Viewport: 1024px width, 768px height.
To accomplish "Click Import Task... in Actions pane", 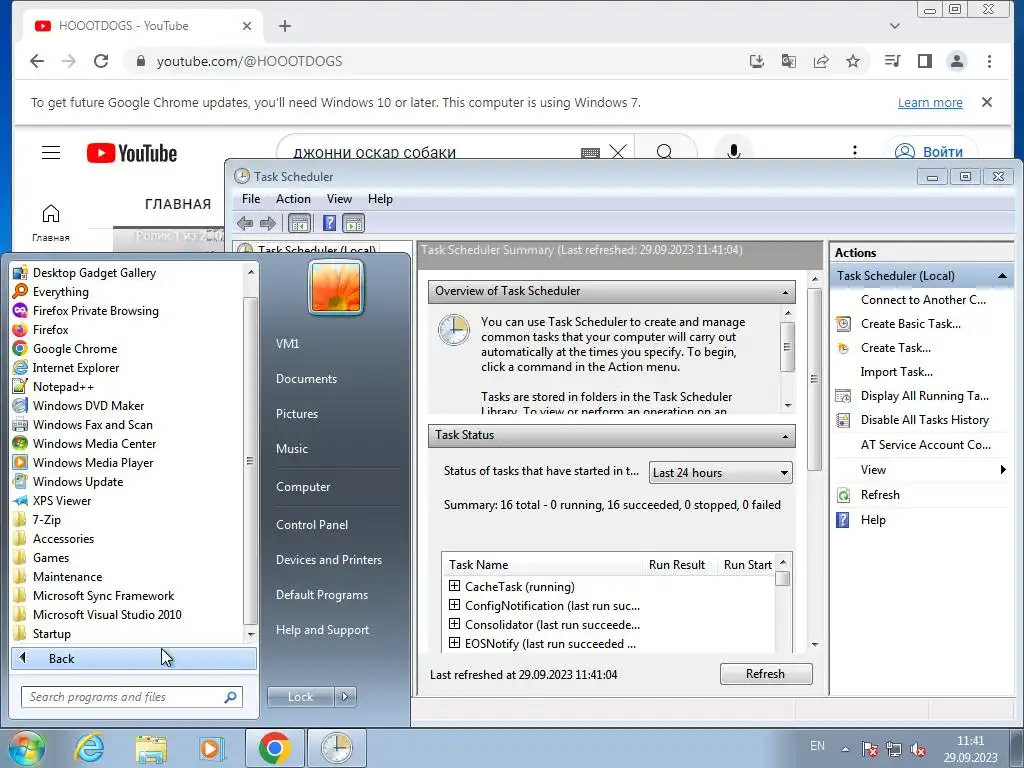I will 896,372.
